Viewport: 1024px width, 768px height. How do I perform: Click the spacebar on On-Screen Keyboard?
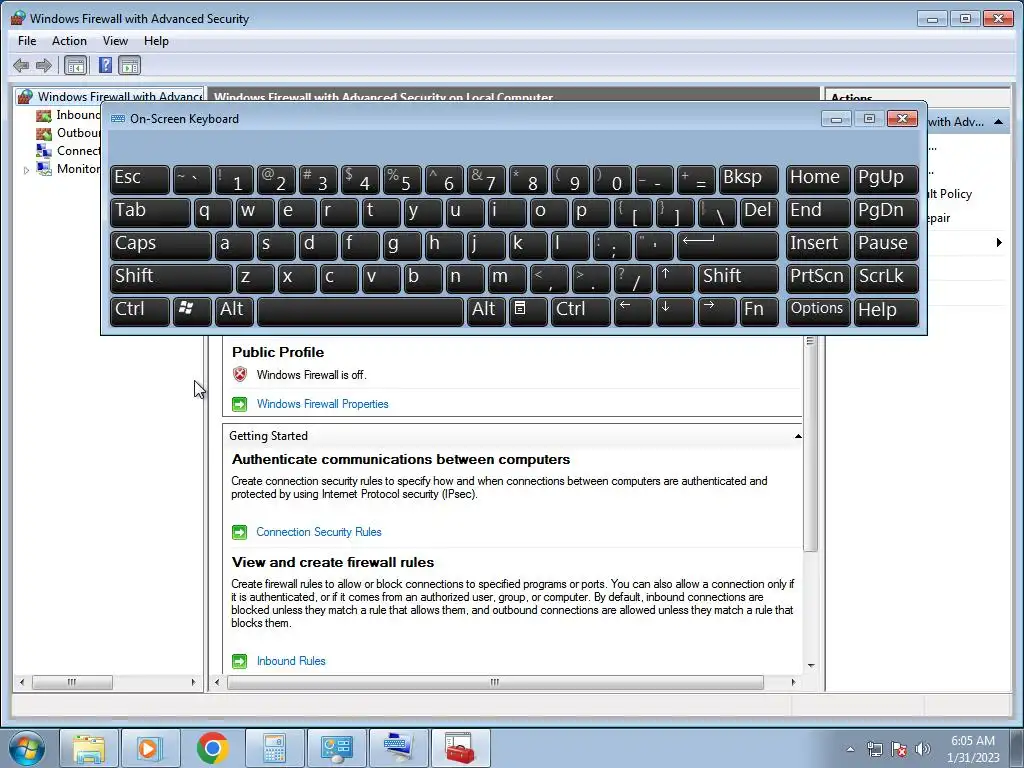click(x=360, y=311)
